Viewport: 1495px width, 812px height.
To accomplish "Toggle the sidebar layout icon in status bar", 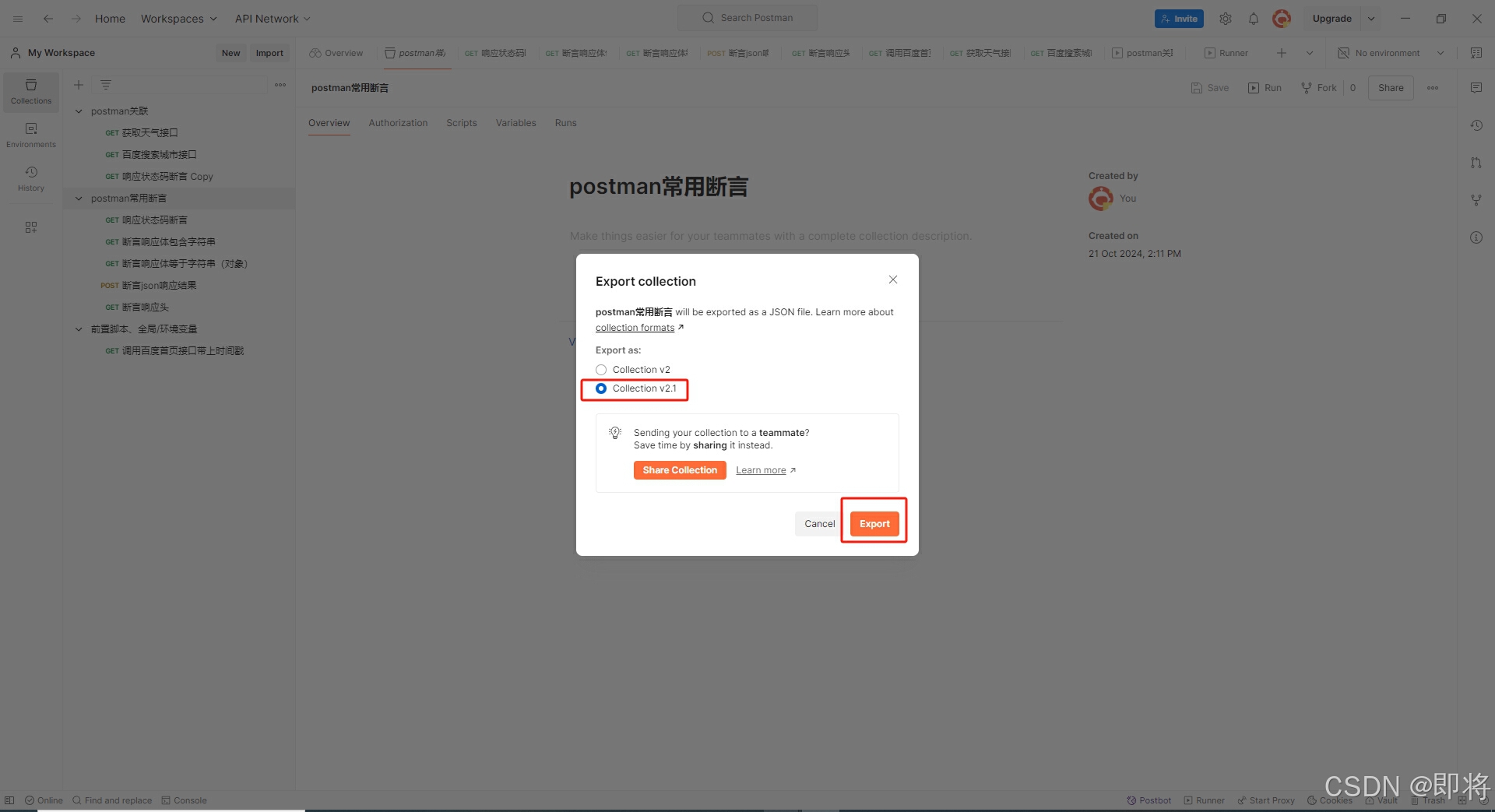I will pos(9,800).
